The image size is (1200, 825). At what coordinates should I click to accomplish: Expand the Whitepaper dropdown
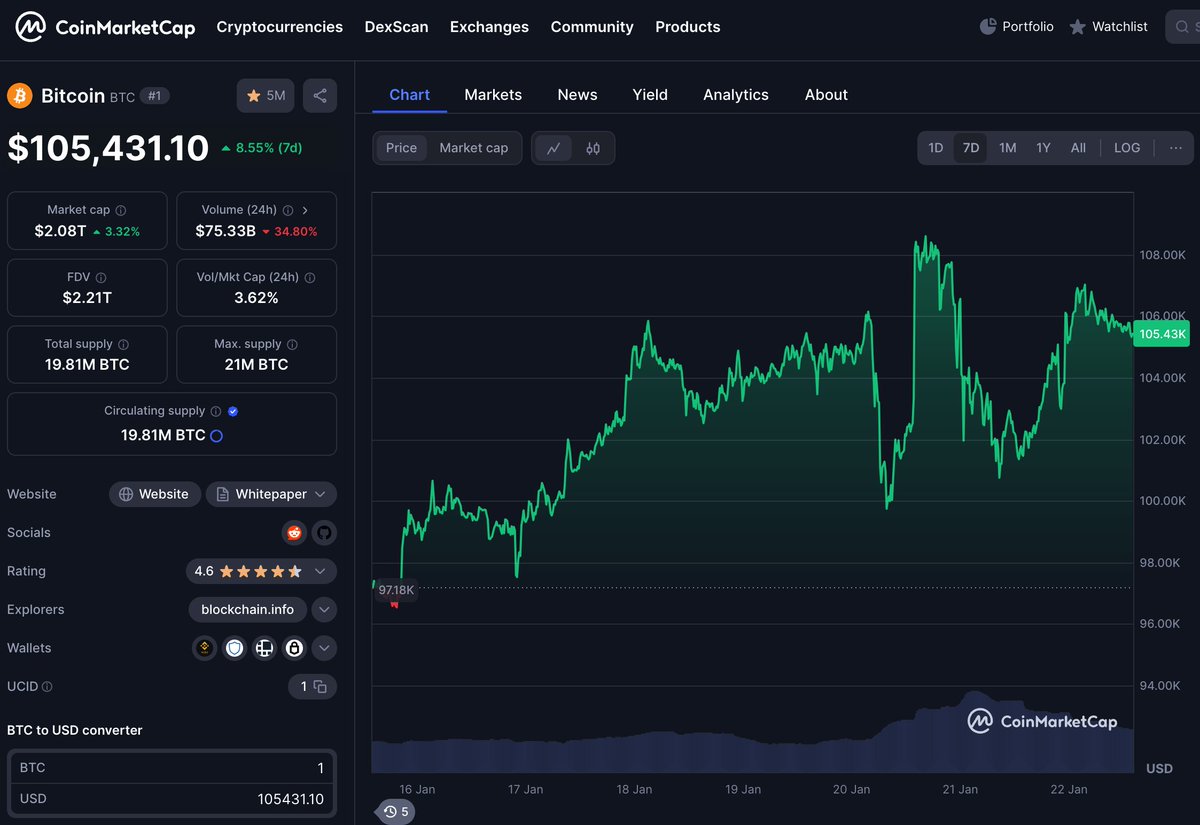271,494
